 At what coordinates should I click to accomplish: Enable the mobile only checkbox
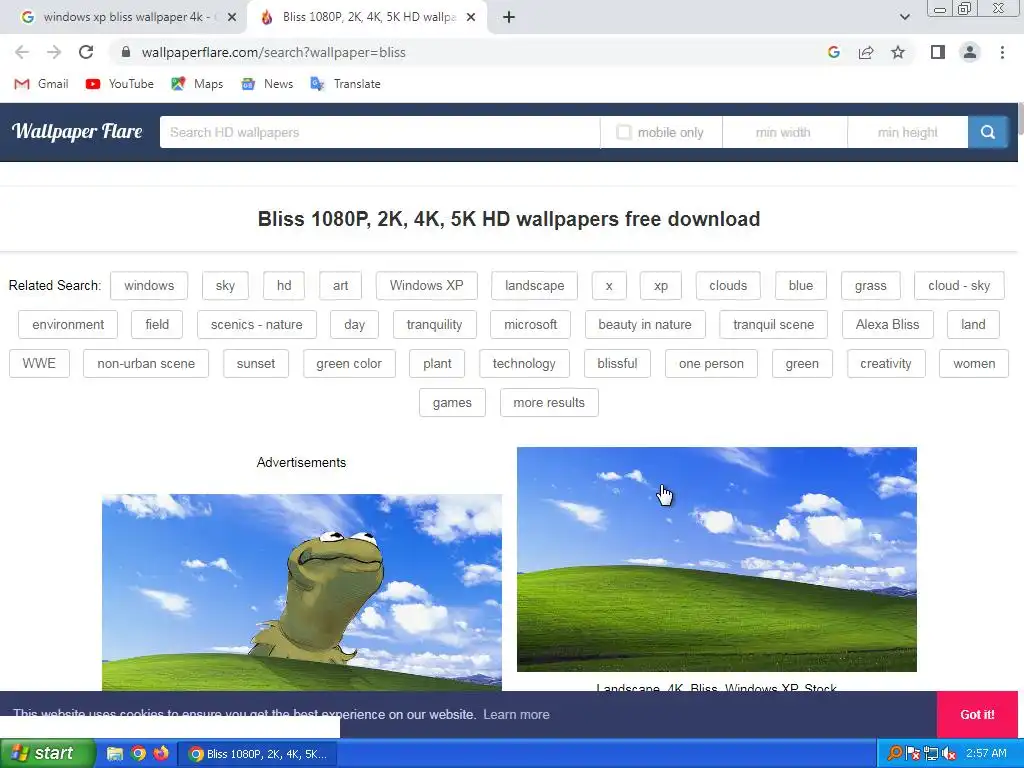(624, 132)
